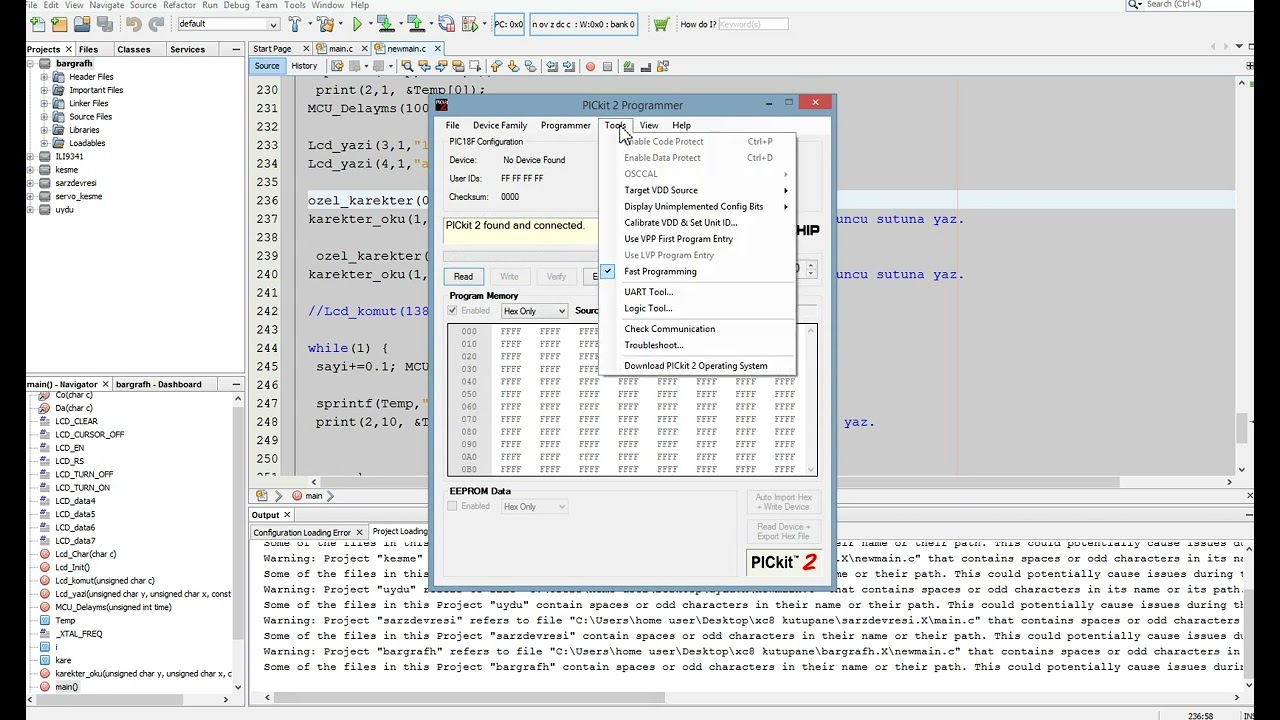Click the Read button in PICkit 2
1280x720 pixels.
(x=463, y=276)
